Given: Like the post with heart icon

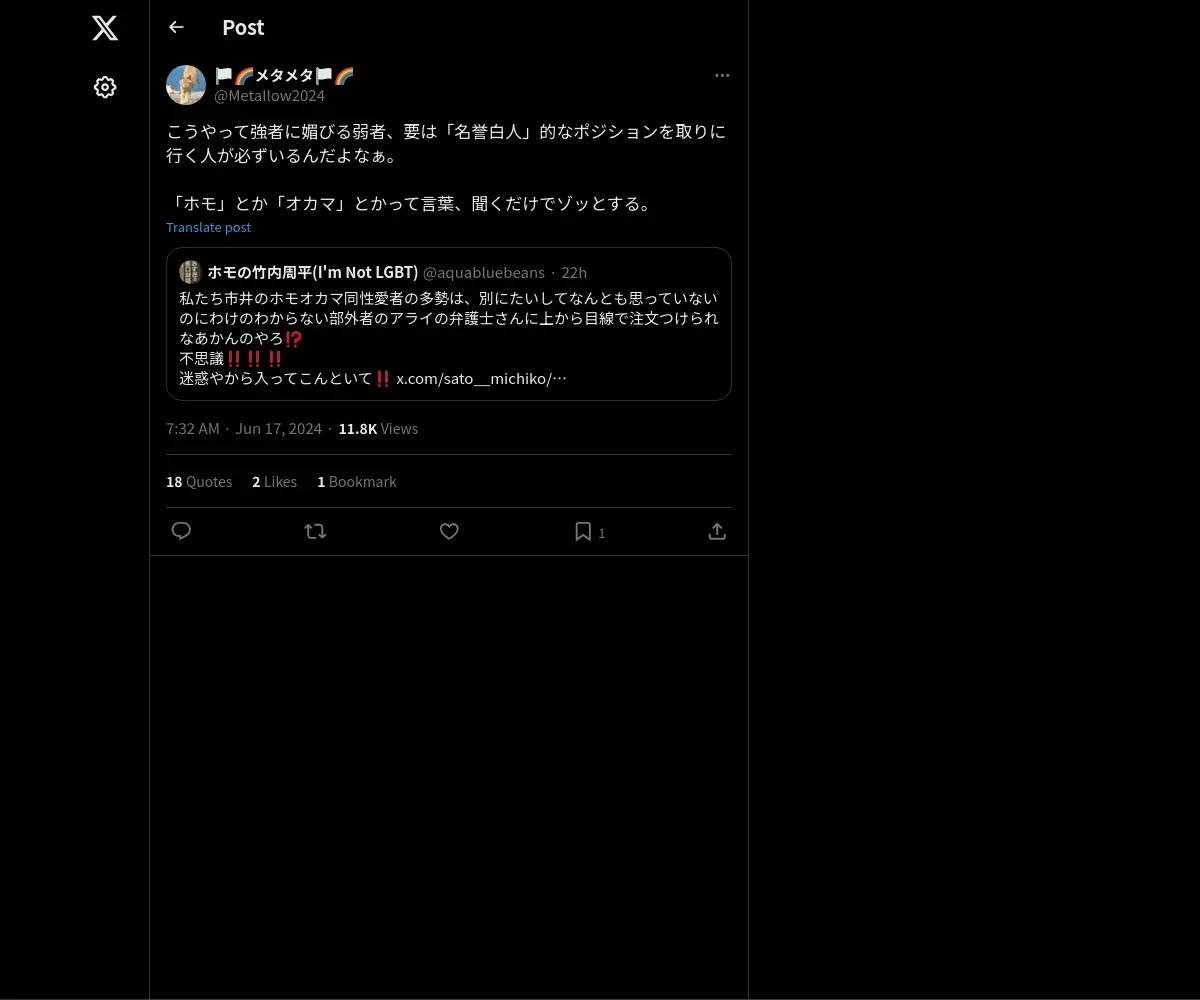Looking at the screenshot, I should coord(449,531).
